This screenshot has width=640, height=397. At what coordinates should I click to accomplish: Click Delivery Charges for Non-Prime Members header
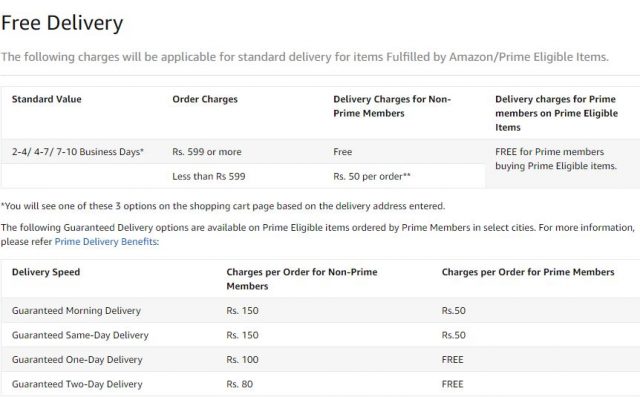pyautogui.click(x=392, y=106)
